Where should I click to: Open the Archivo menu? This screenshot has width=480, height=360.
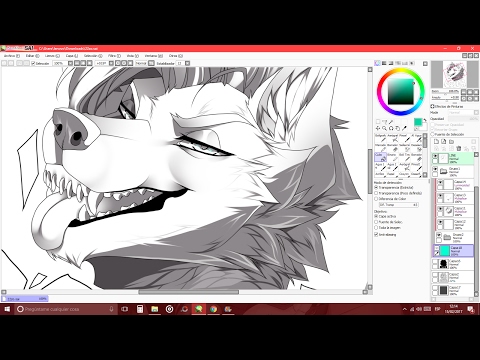[x=12, y=56]
